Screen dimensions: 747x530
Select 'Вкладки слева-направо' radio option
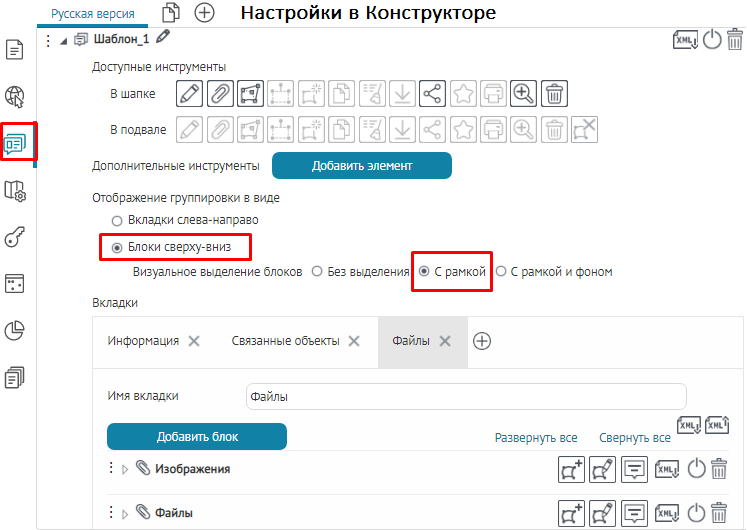click(x=117, y=220)
